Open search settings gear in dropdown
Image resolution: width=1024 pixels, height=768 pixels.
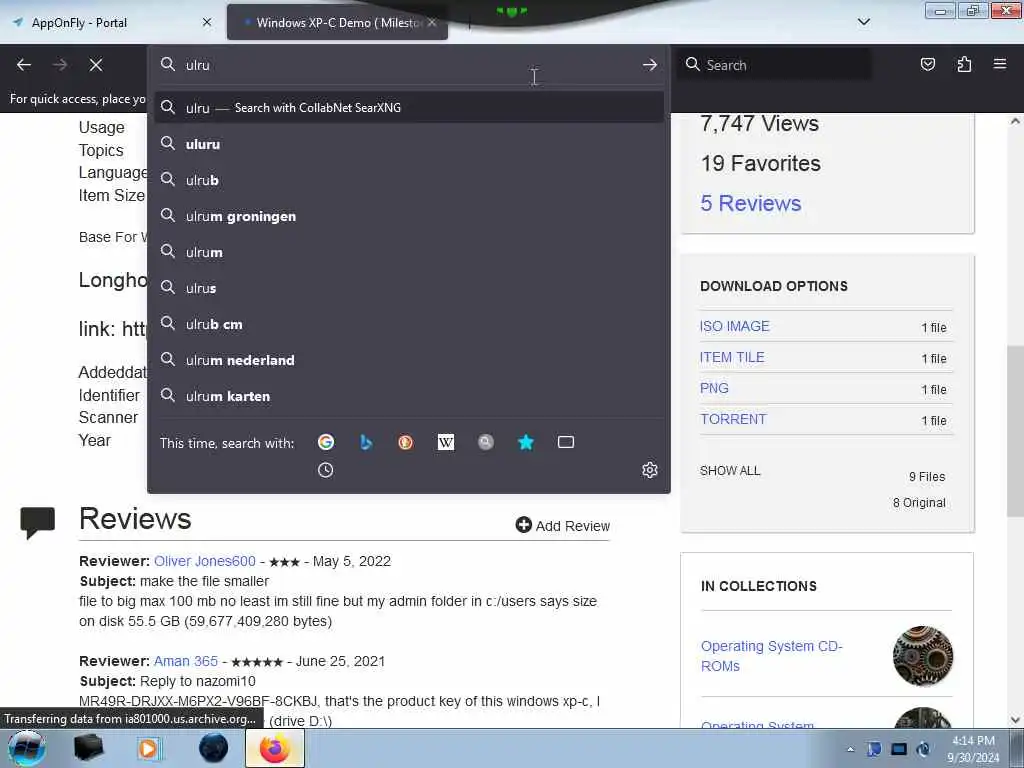649,470
